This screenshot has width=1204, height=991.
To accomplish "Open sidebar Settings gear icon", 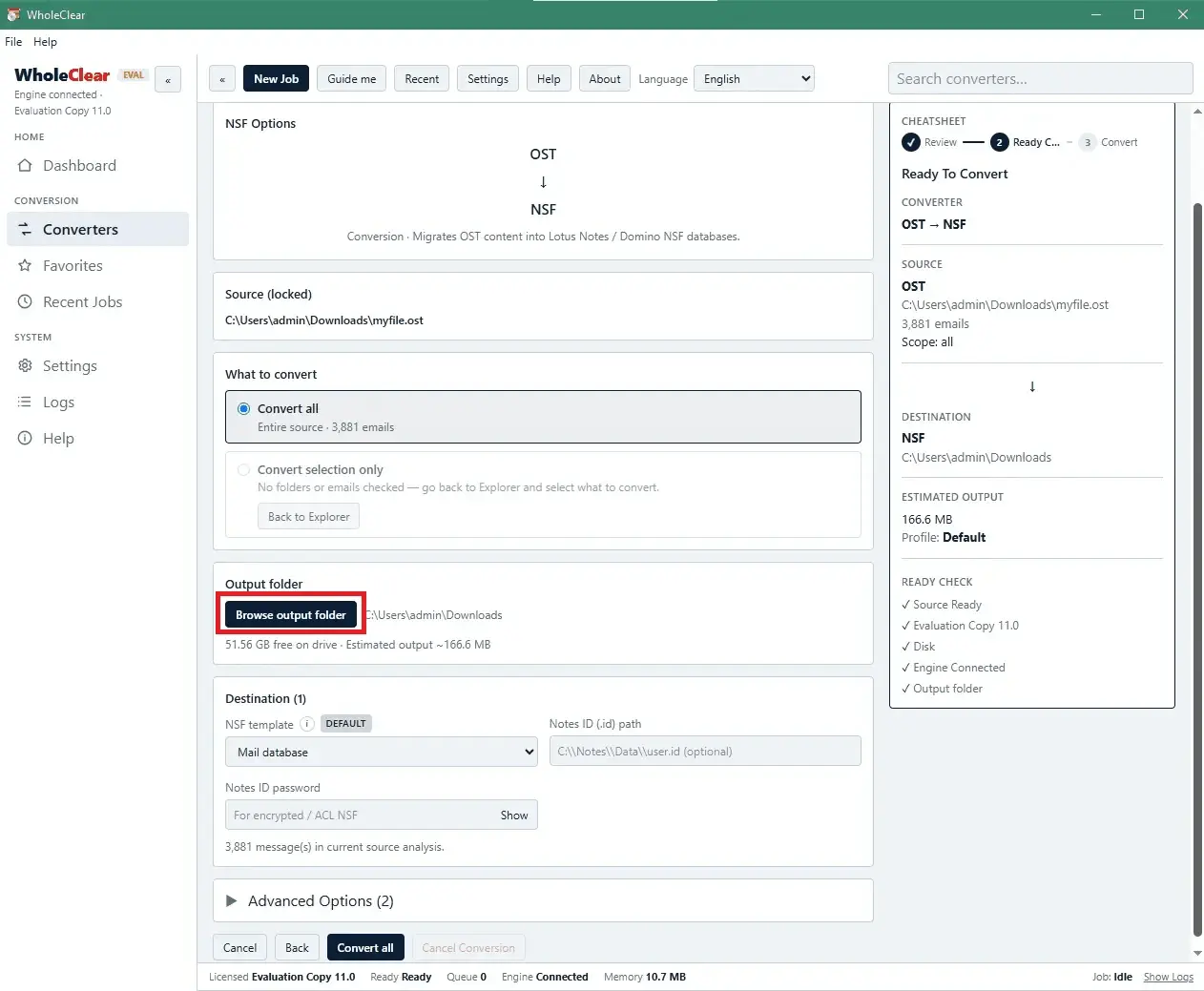I will (25, 366).
